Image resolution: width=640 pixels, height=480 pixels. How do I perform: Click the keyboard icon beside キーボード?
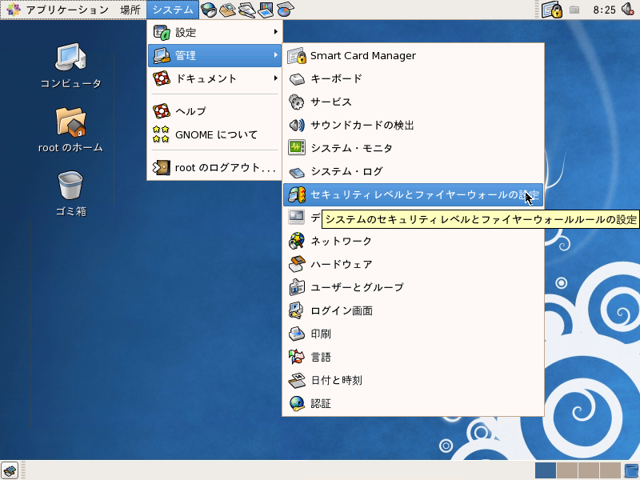[296, 79]
